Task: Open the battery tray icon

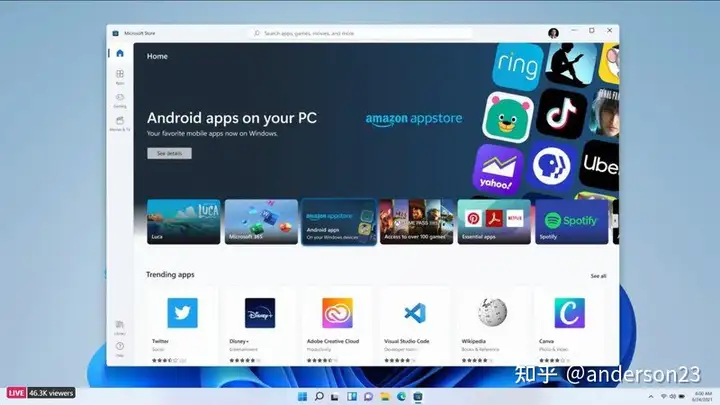Action: pyautogui.click(x=682, y=396)
